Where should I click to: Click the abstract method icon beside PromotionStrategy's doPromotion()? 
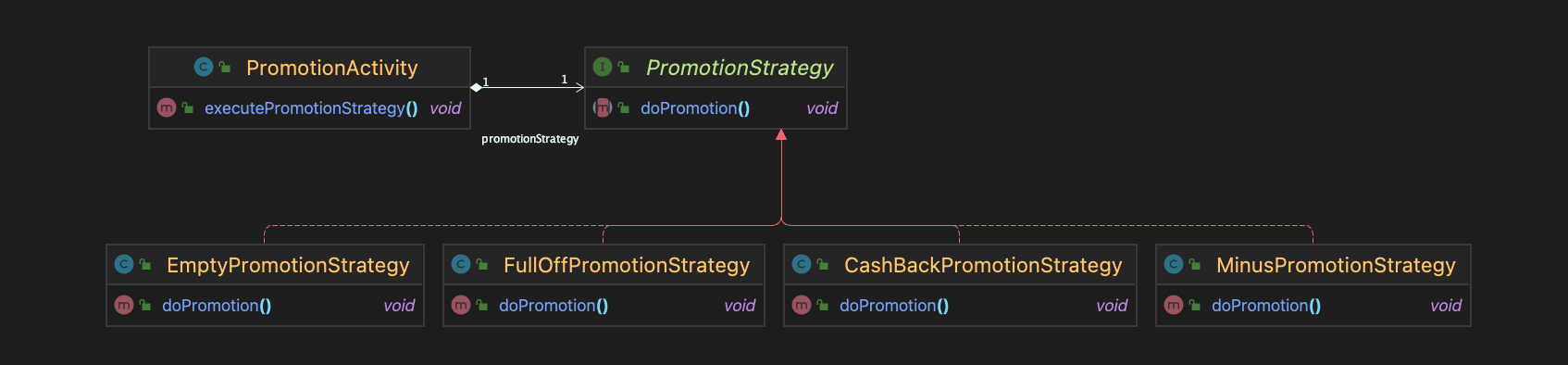tap(603, 107)
